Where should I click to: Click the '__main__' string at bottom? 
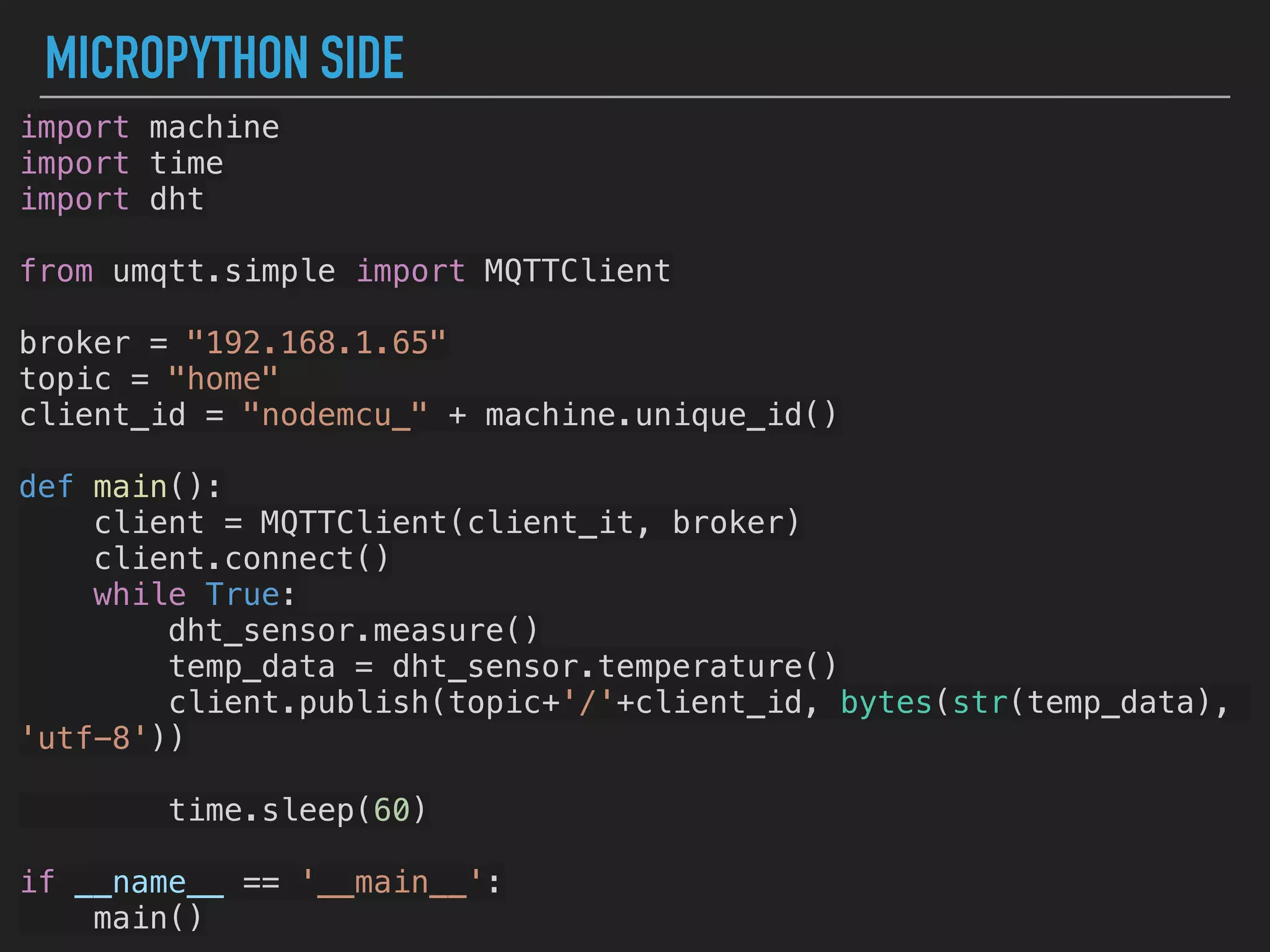click(391, 882)
